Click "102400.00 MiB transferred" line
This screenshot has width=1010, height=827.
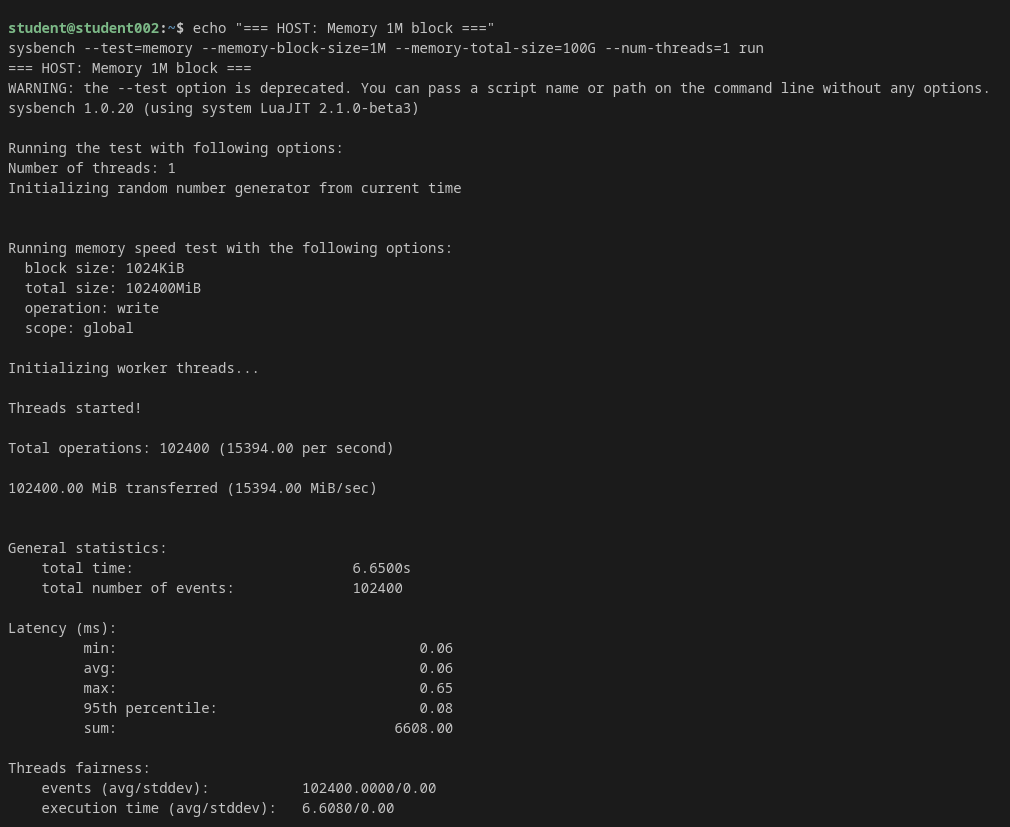click(192, 488)
